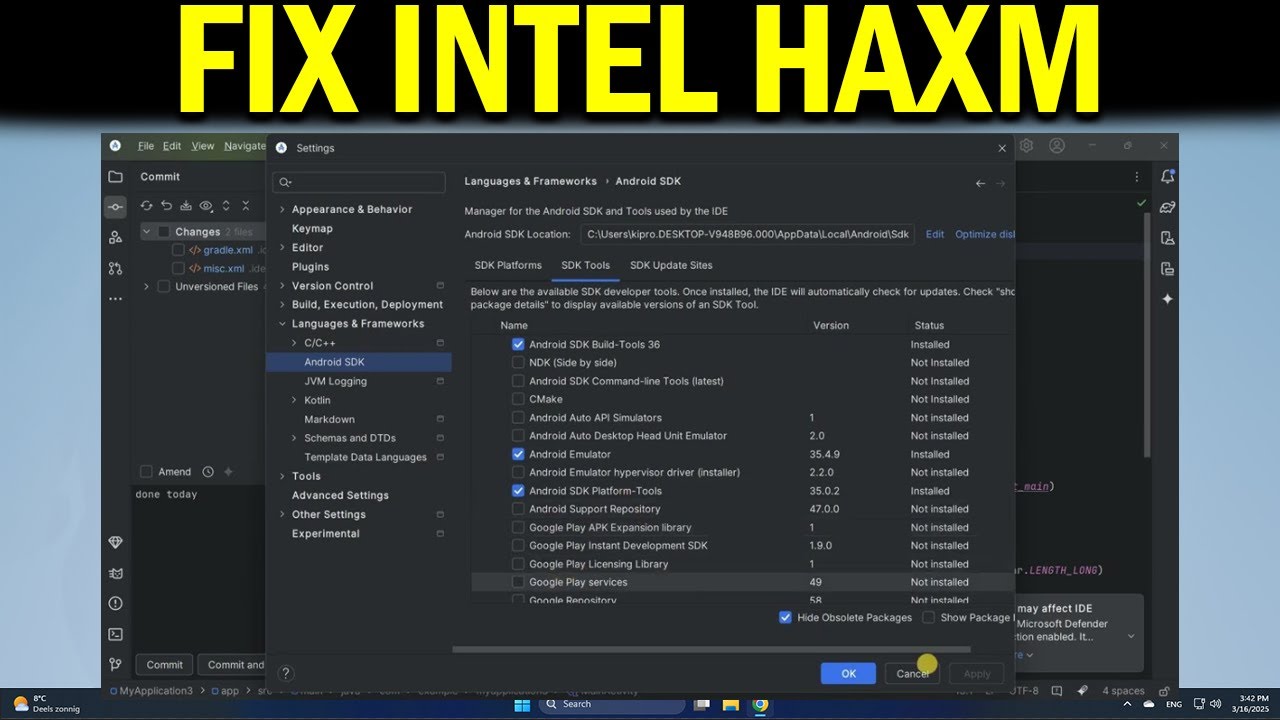Click the Rollback icon in Commit toolbar
The image size is (1280, 720).
(166, 206)
